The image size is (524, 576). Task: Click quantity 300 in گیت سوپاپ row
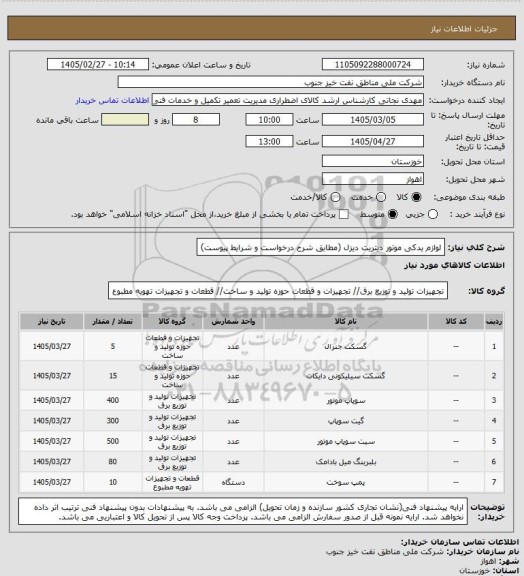click(x=113, y=421)
